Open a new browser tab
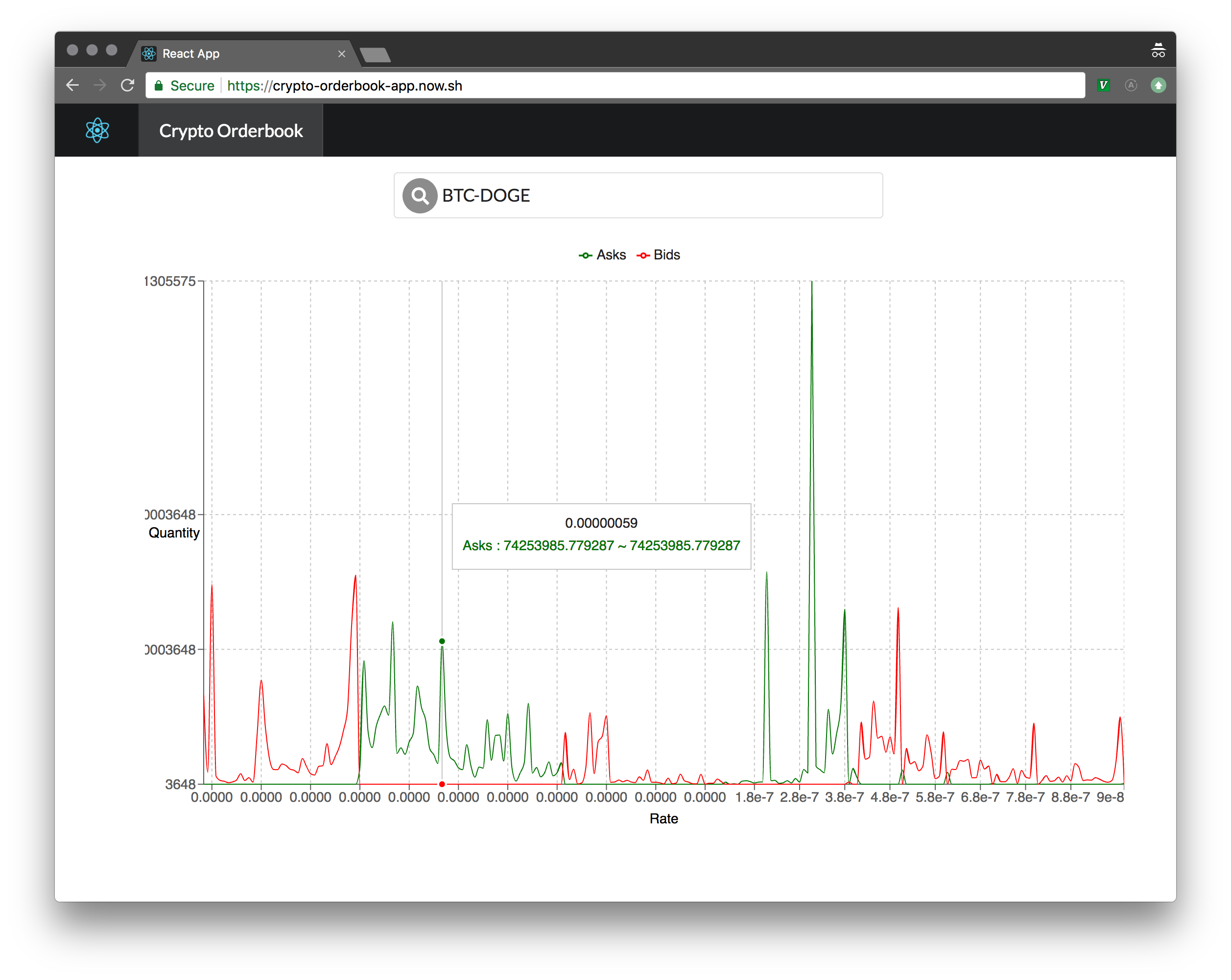1231x980 pixels. pos(376,55)
